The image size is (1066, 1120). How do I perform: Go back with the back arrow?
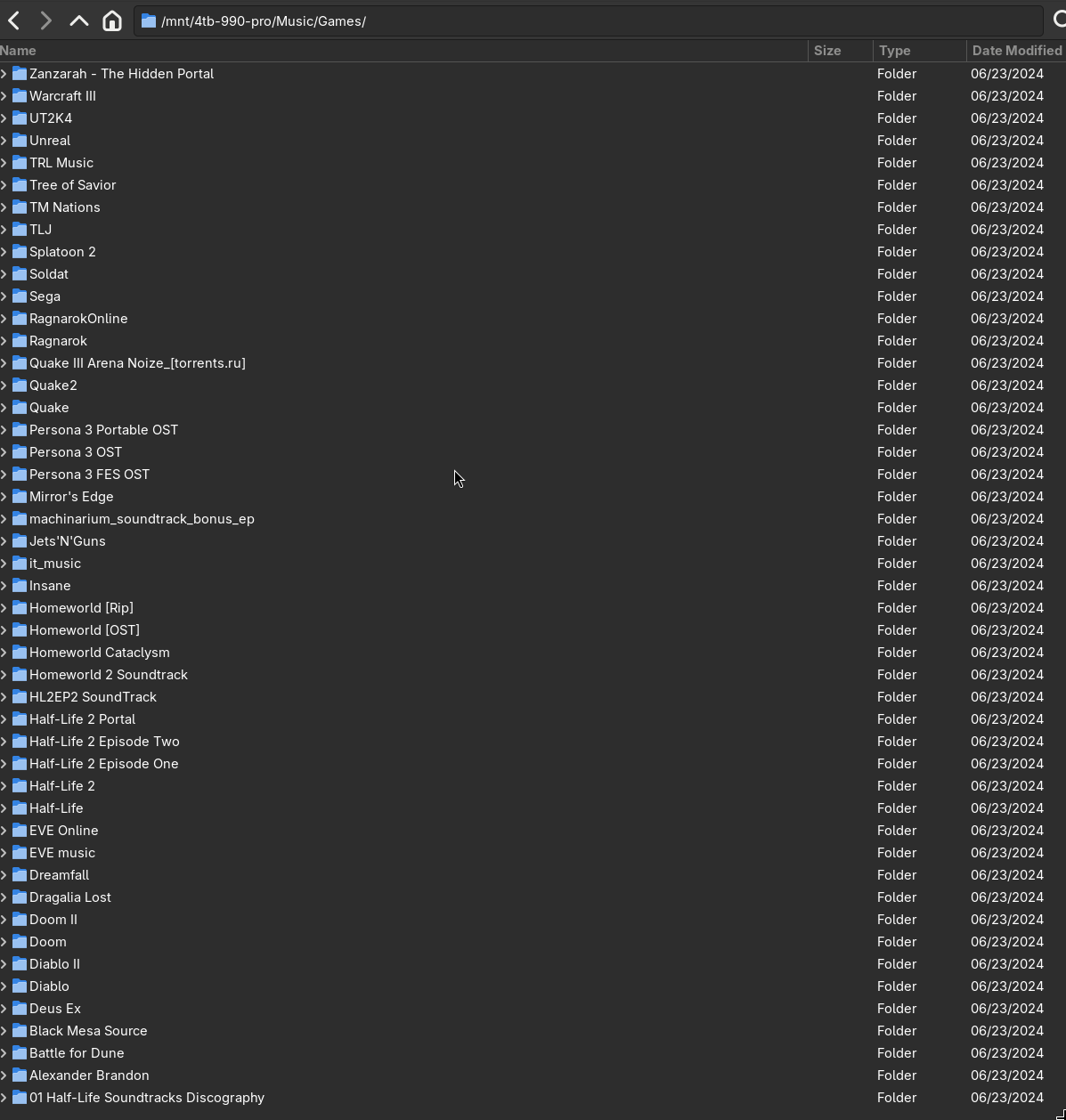tap(14, 20)
